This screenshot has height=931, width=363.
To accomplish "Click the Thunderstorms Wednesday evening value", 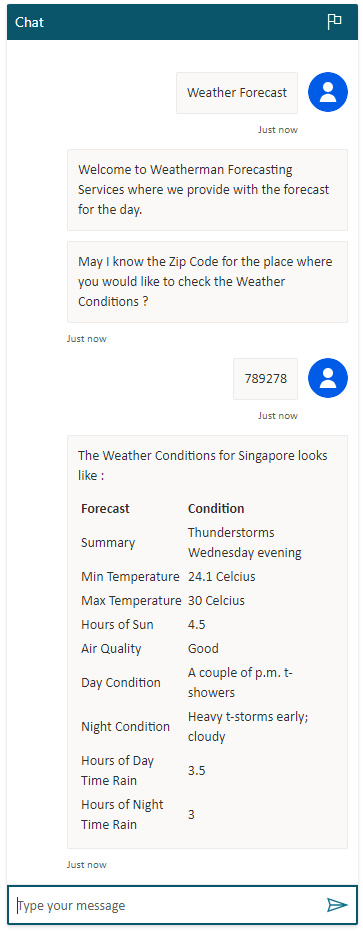I will (245, 543).
